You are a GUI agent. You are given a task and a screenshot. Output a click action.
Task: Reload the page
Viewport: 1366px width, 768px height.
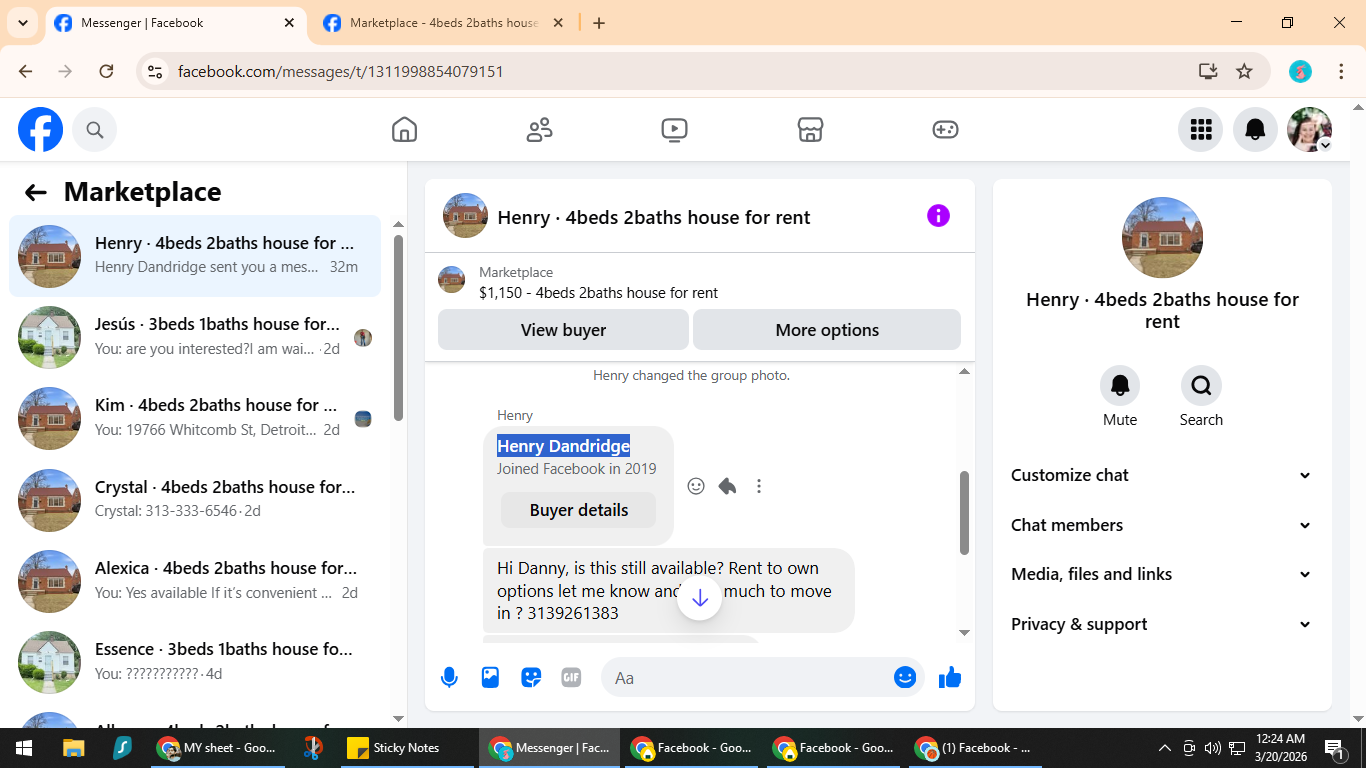click(x=106, y=71)
